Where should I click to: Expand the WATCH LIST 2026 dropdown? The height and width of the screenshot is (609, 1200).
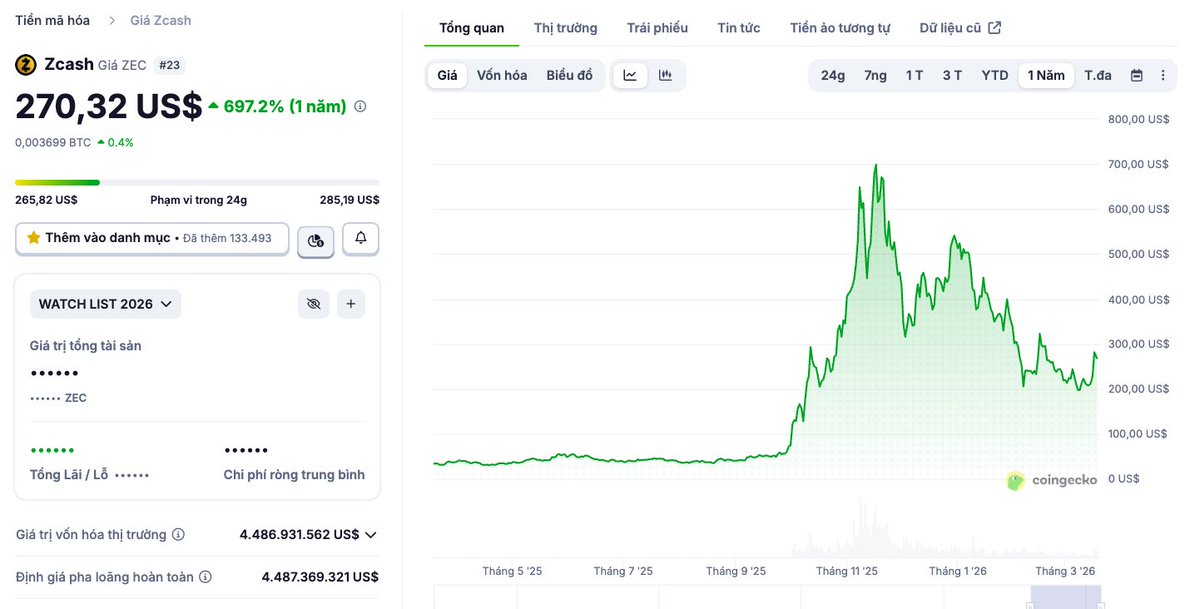tap(105, 304)
